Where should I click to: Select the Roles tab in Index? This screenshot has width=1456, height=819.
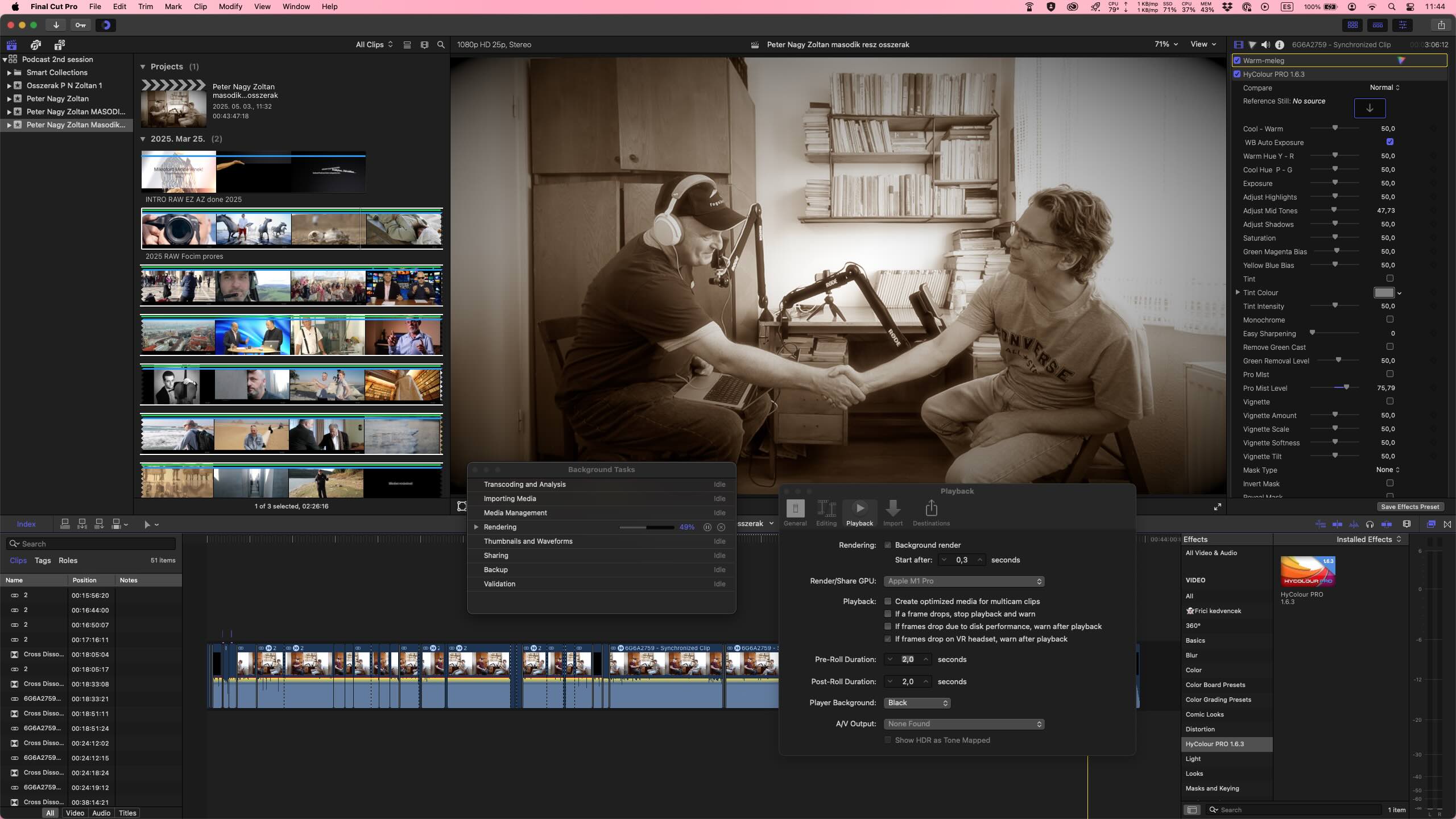point(68,560)
